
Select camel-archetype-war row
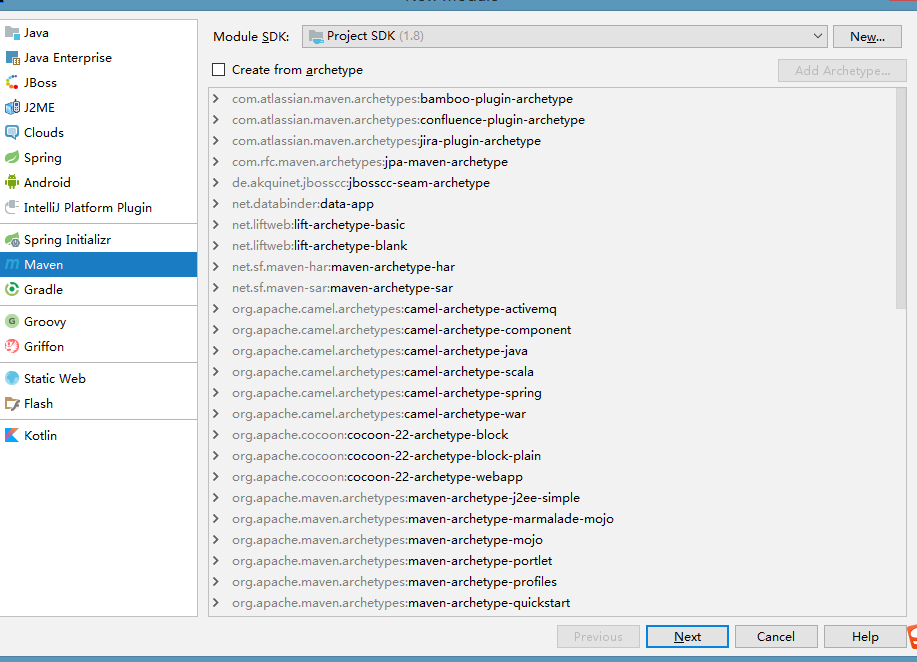coord(551,414)
